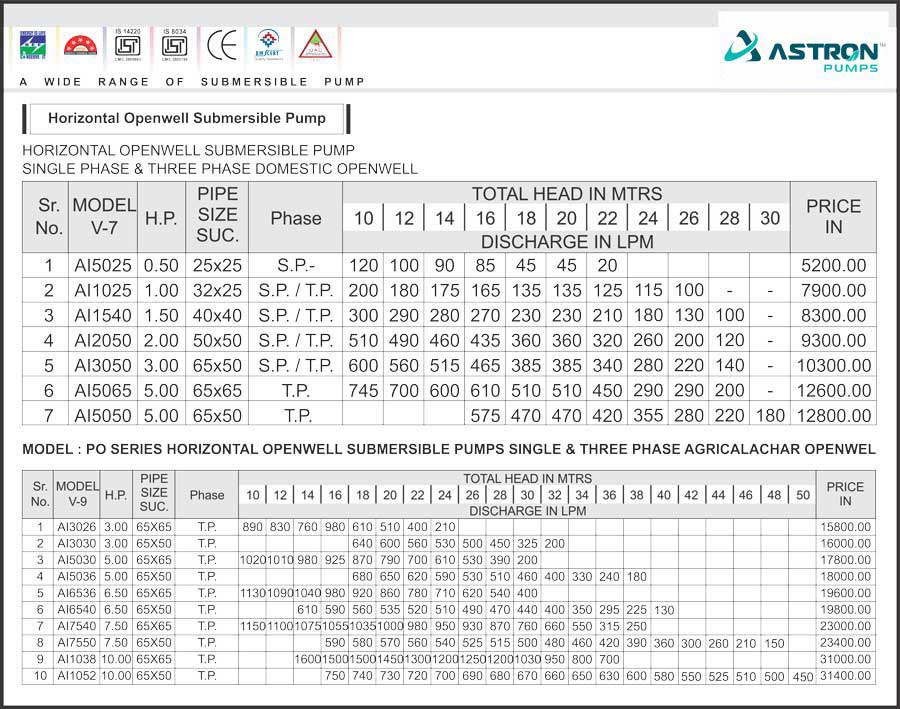This screenshot has width=900, height=709.
Task: Click the 'MODEL V-9' column header
Action: tap(77, 494)
